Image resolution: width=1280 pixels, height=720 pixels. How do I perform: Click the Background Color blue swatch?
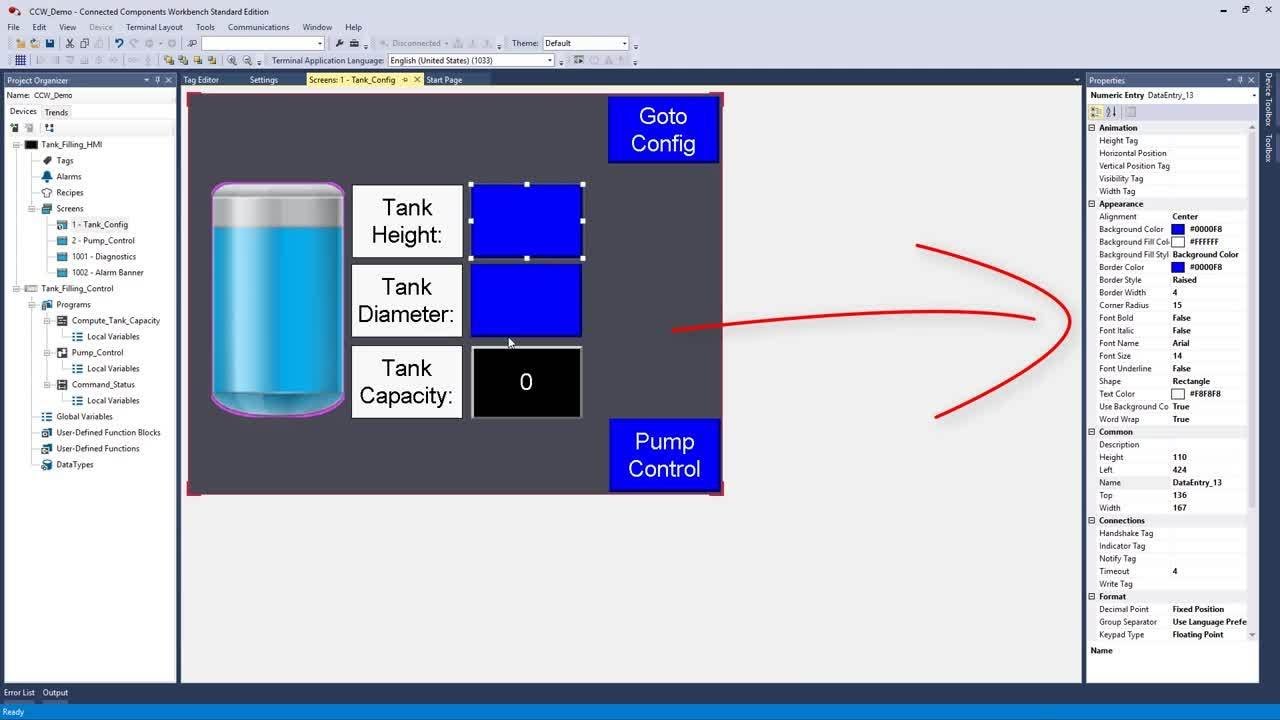pyautogui.click(x=1178, y=229)
